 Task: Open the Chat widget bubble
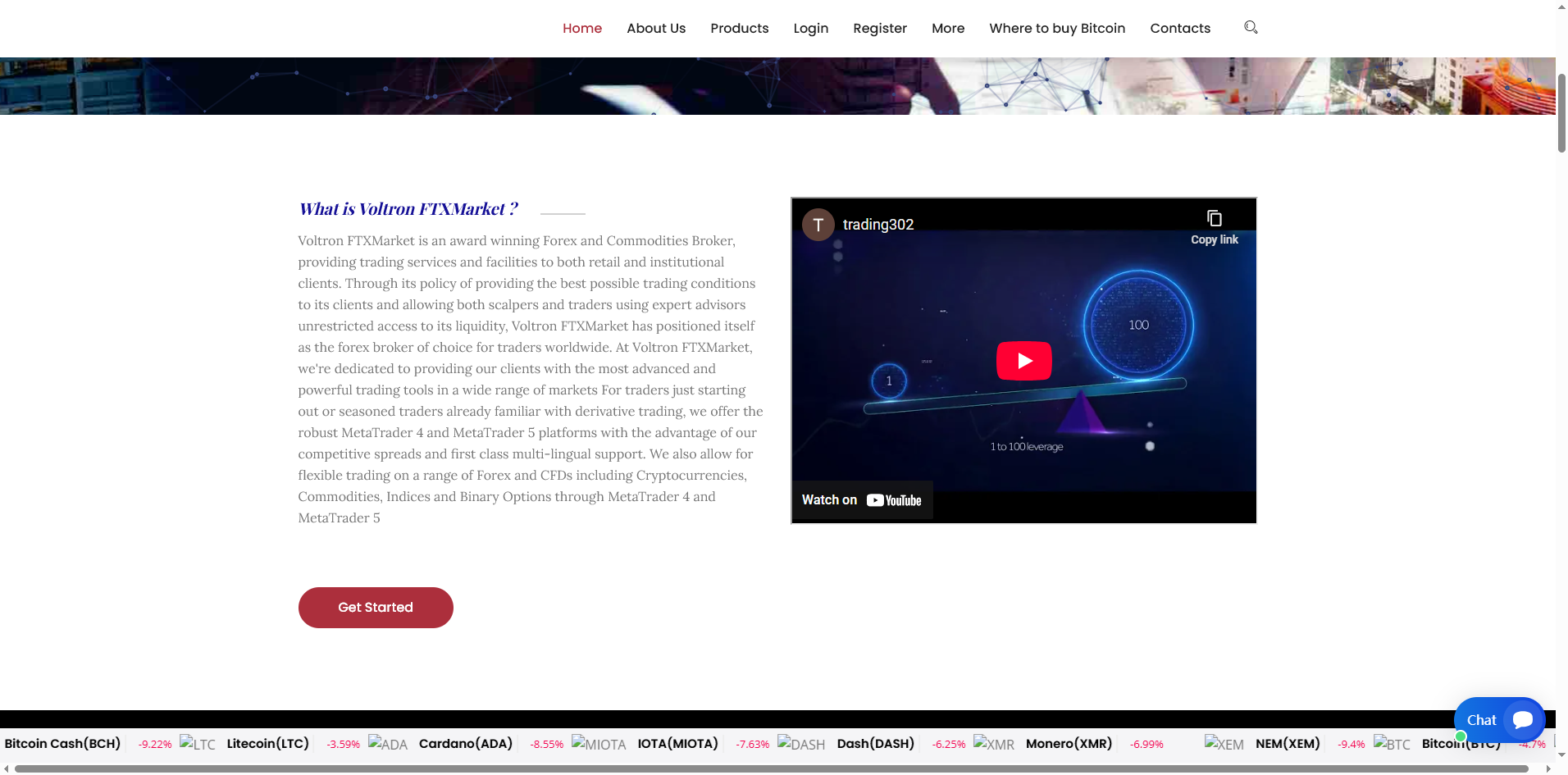pyautogui.click(x=1499, y=720)
